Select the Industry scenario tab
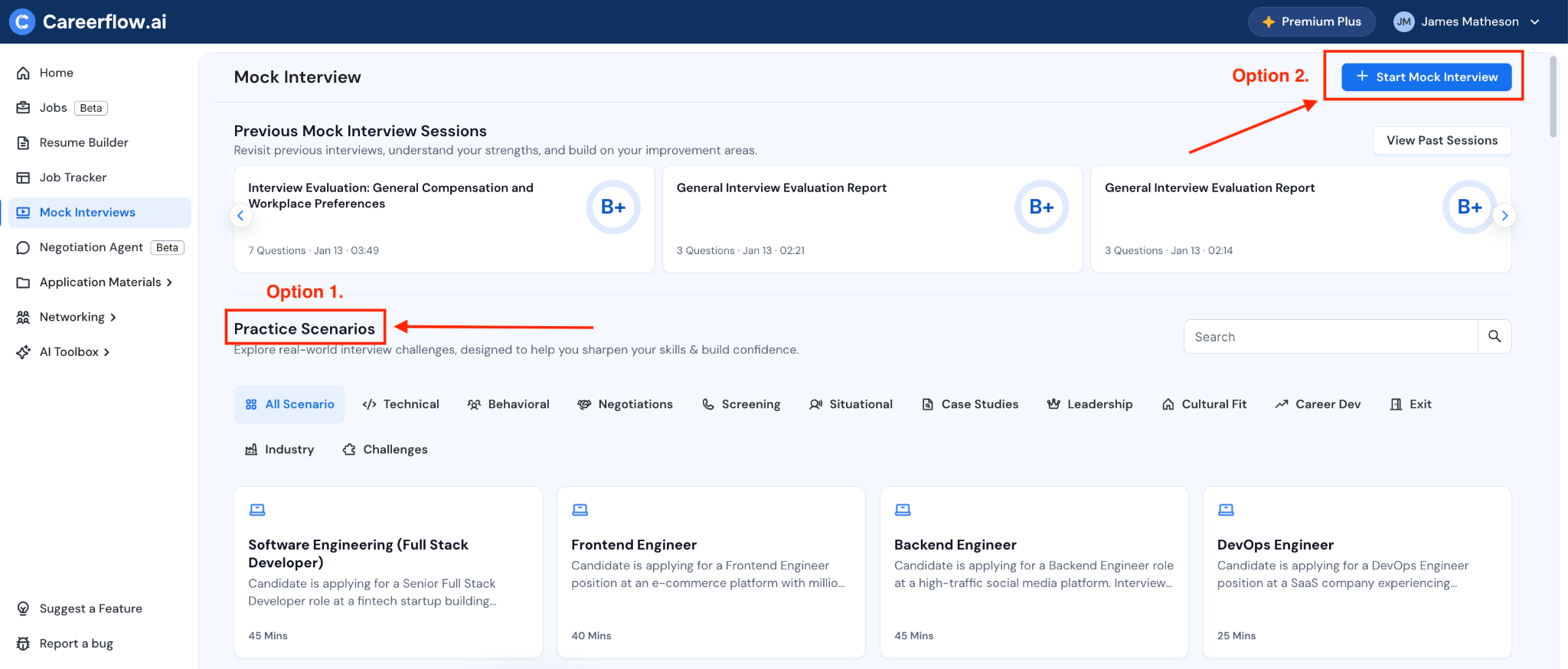 tap(279, 449)
